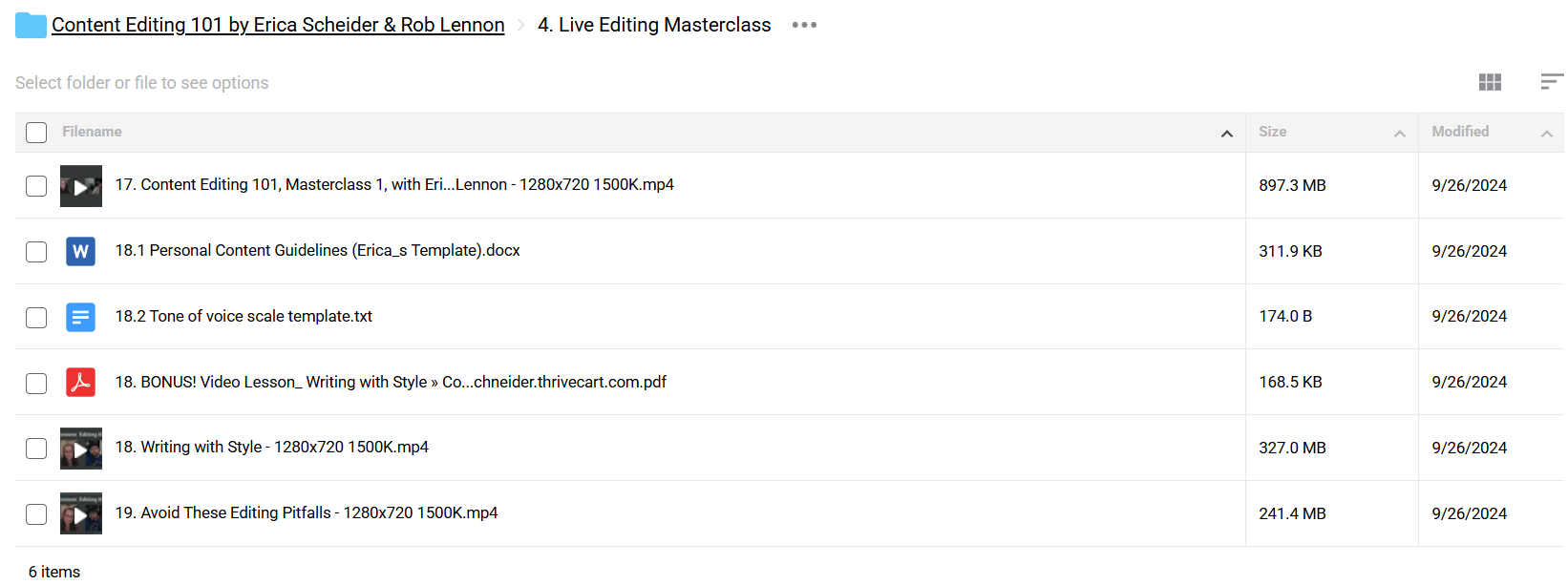The width and height of the screenshot is (1568, 585).
Task: Open the three-dot more options menu
Action: (x=804, y=25)
